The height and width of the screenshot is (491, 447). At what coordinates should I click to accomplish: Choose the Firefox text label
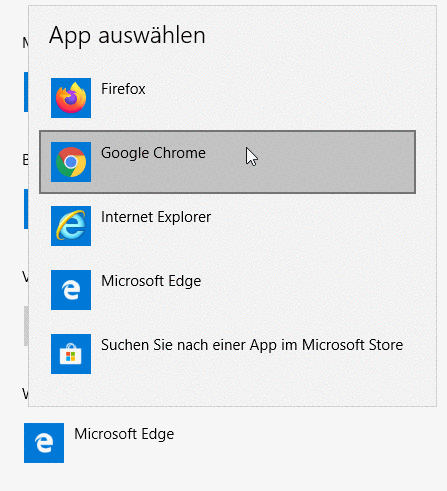coord(123,89)
